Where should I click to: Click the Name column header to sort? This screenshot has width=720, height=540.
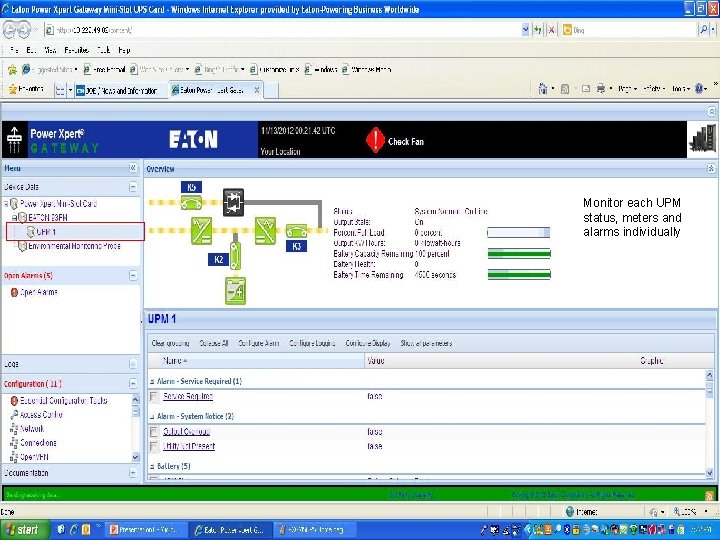(256, 361)
